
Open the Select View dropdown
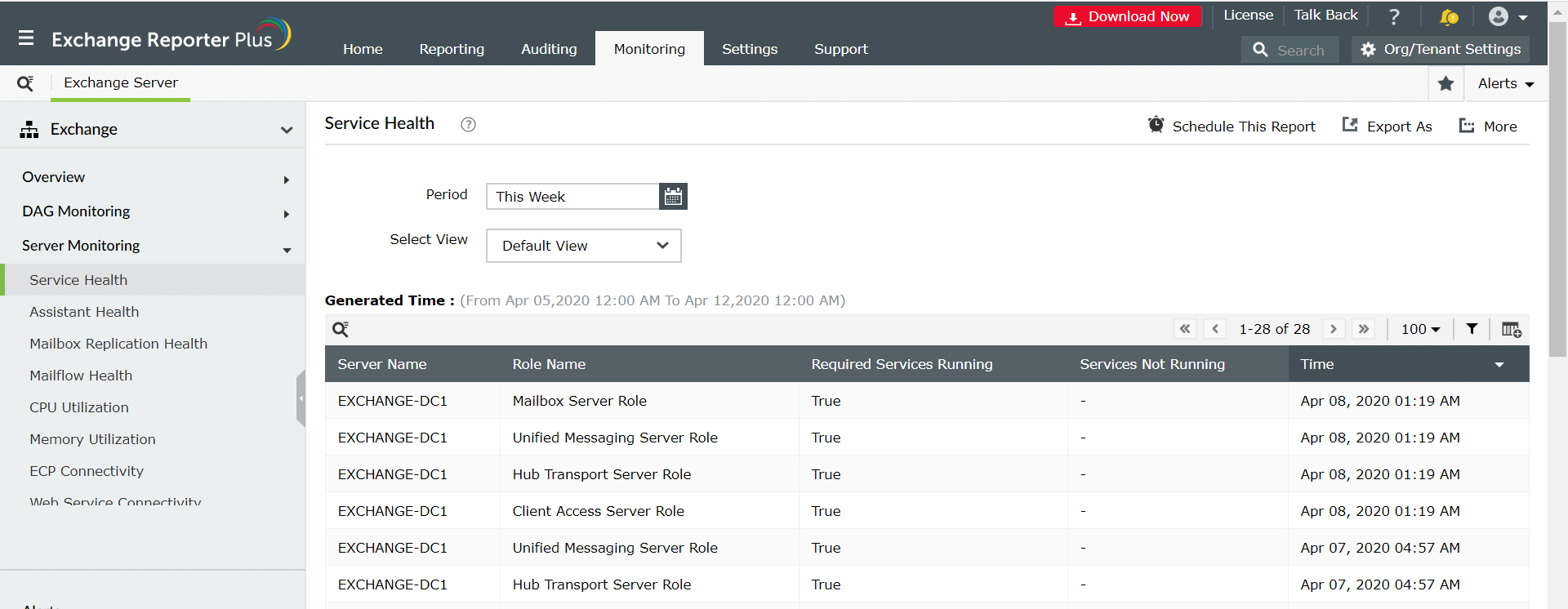point(583,246)
